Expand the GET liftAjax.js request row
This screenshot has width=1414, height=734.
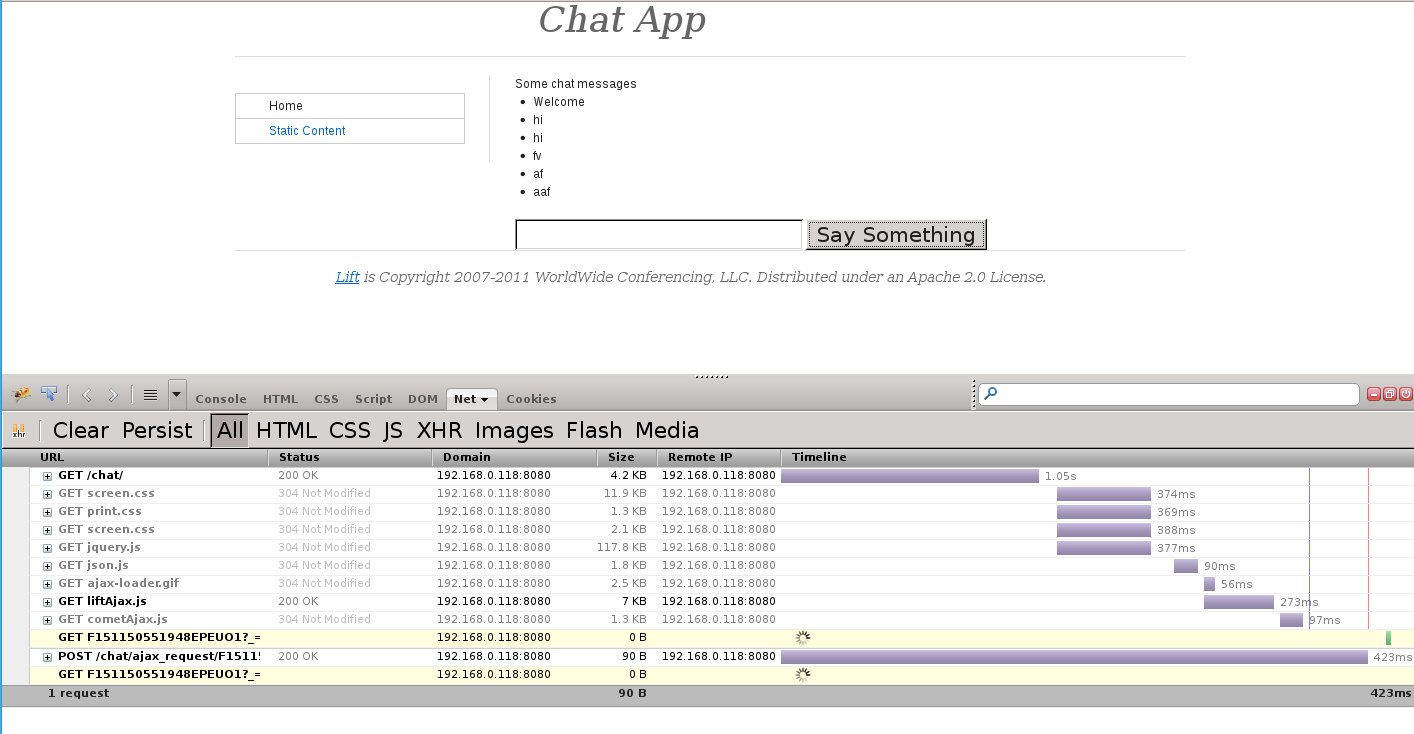[x=47, y=602]
